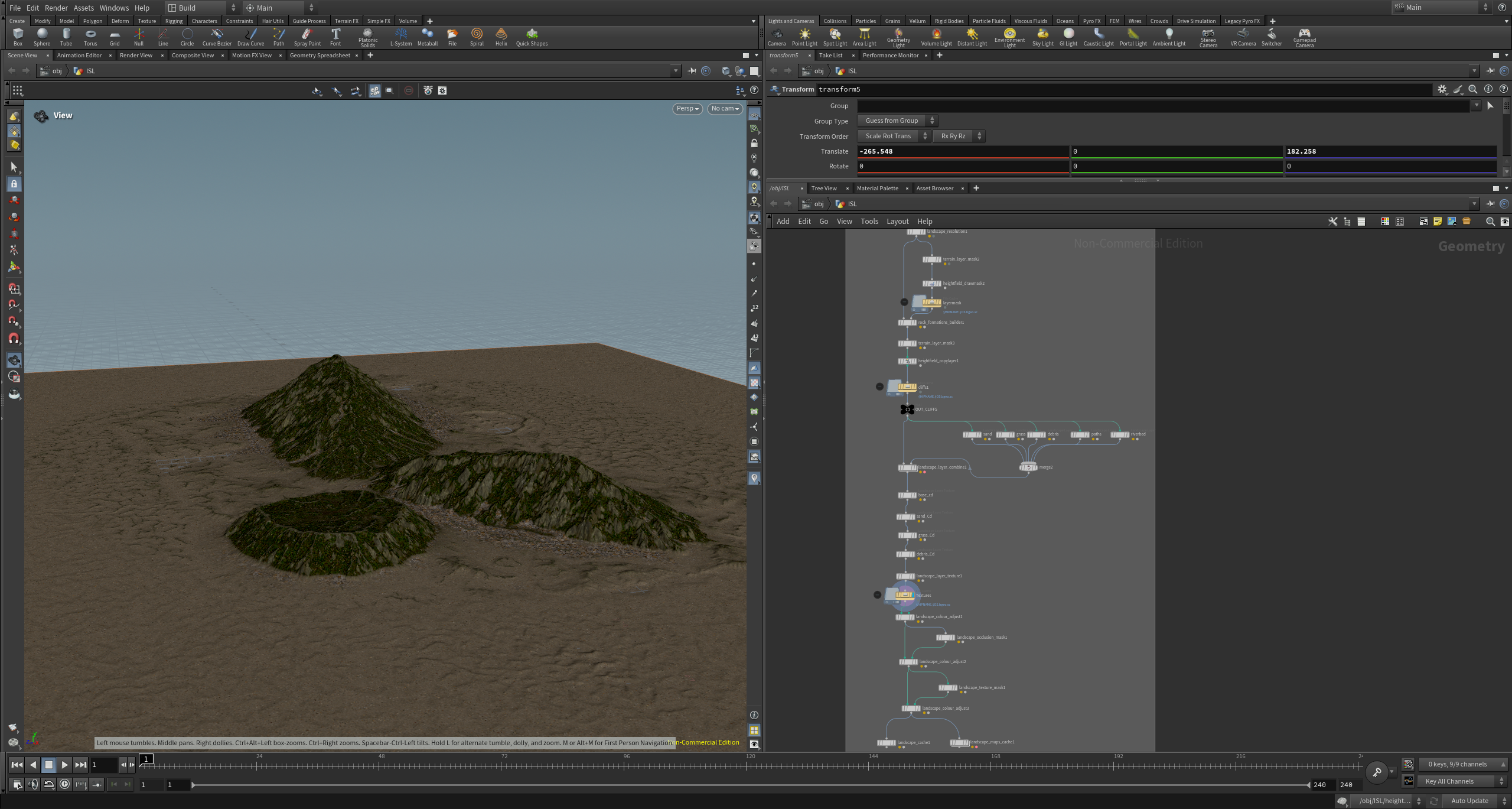Select the Curve Bezier tool

pos(217,37)
